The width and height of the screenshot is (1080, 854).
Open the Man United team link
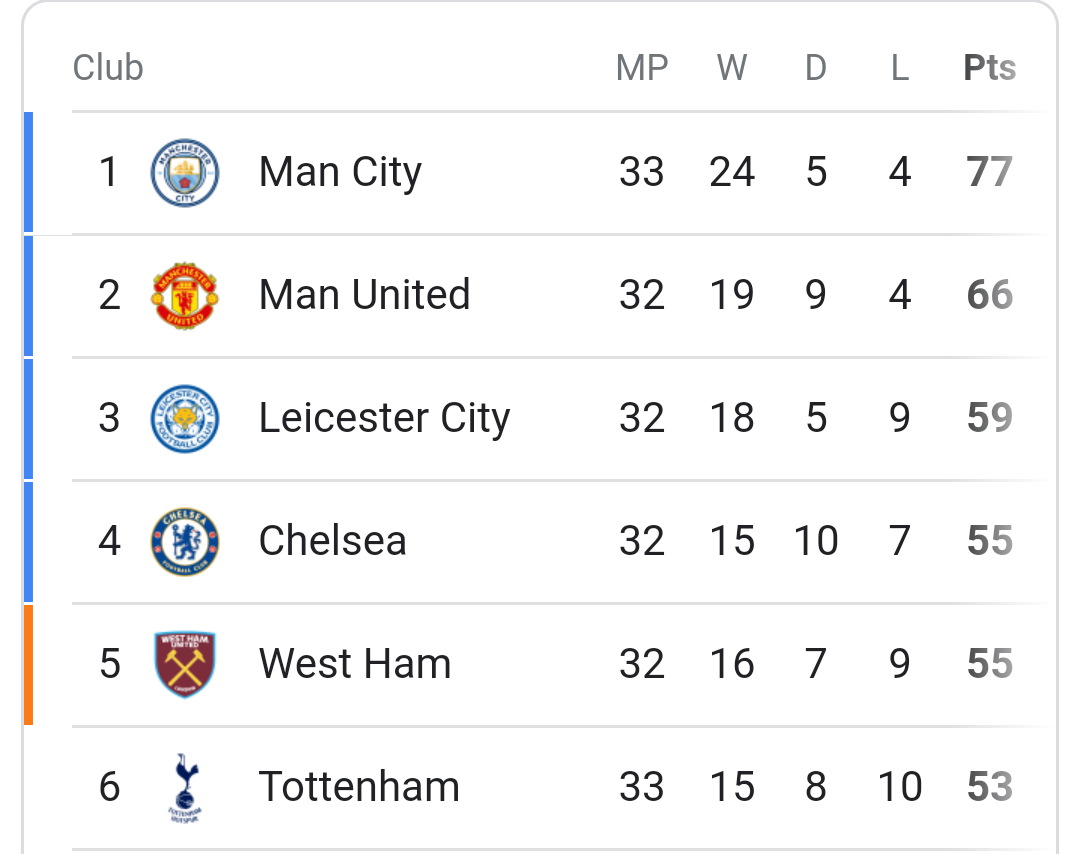point(364,295)
